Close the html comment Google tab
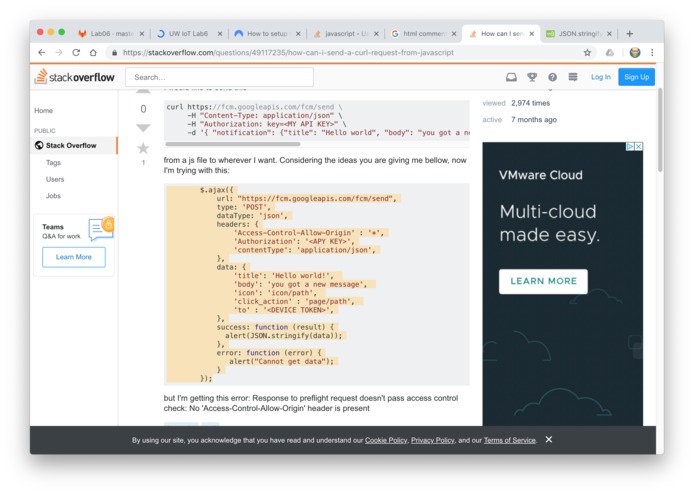This screenshot has height=494, width=695. (454, 34)
